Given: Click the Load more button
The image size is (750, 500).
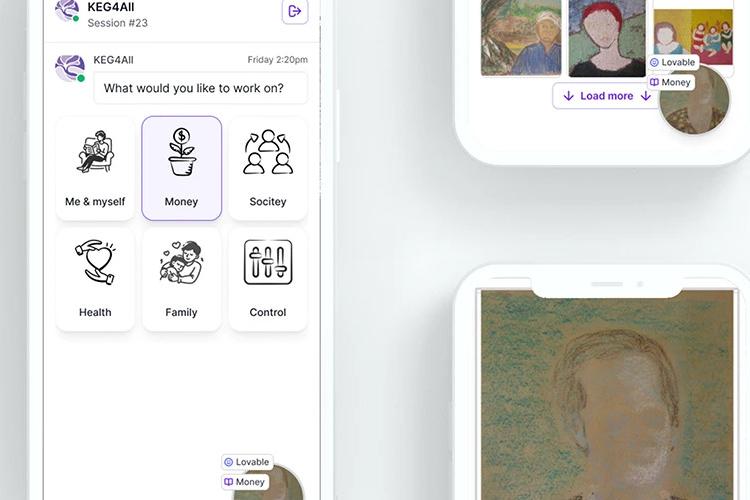Looking at the screenshot, I should click(607, 96).
